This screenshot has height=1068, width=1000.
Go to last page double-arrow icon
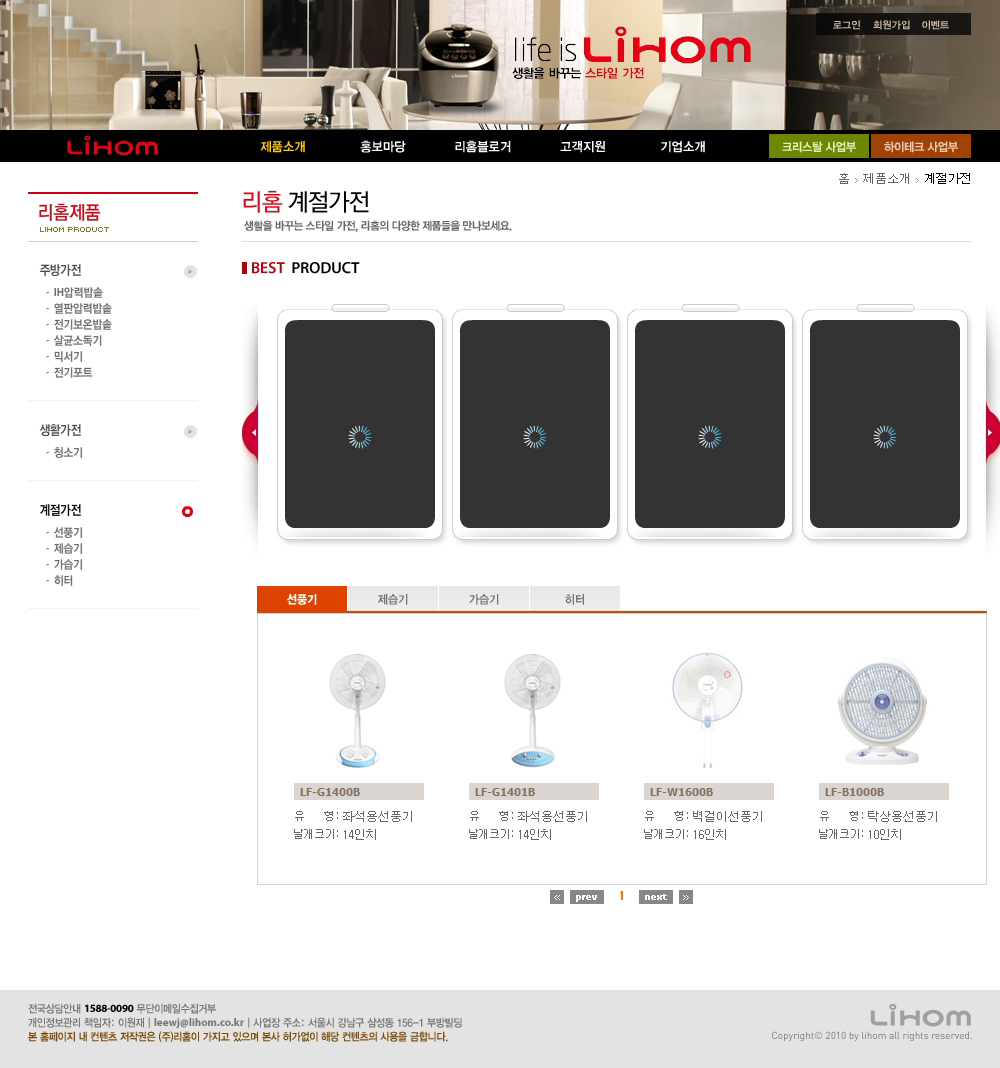pyautogui.click(x=686, y=897)
